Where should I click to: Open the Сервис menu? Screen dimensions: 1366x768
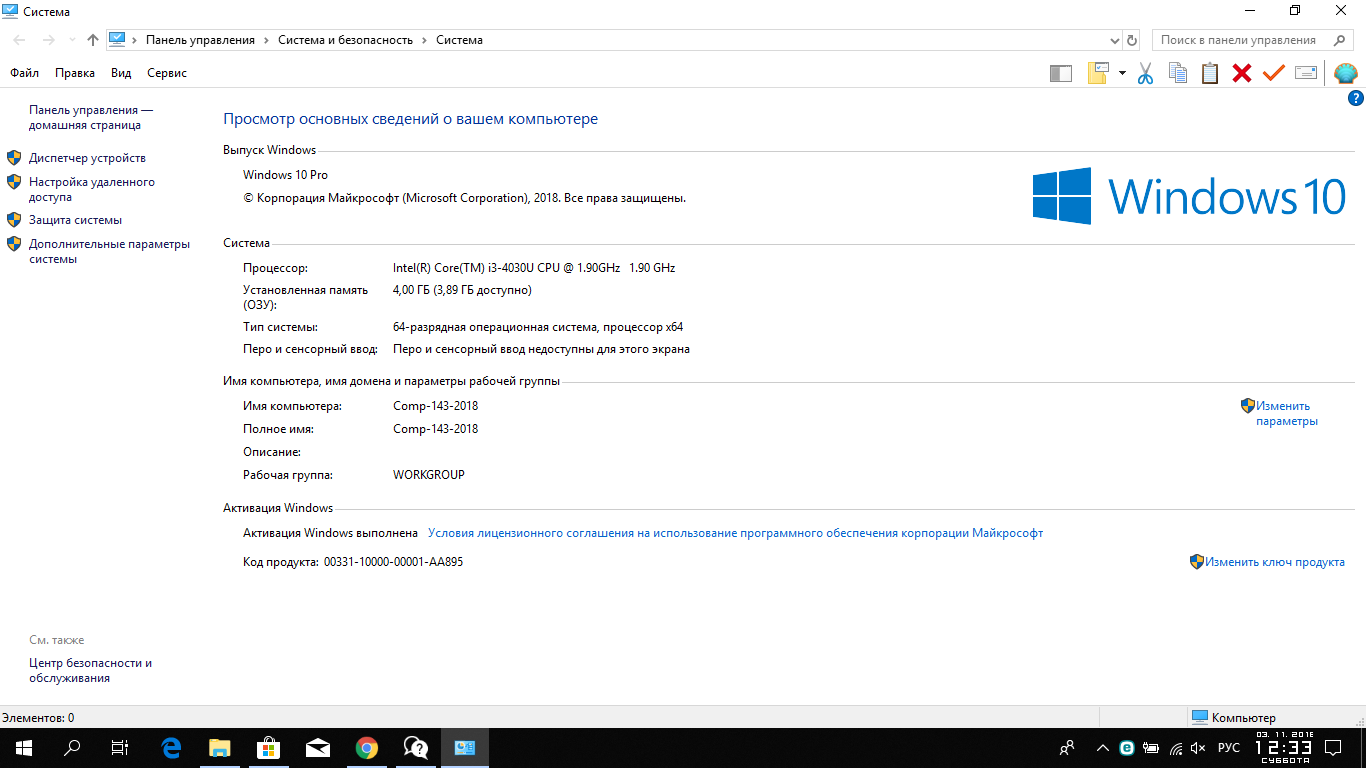point(167,73)
